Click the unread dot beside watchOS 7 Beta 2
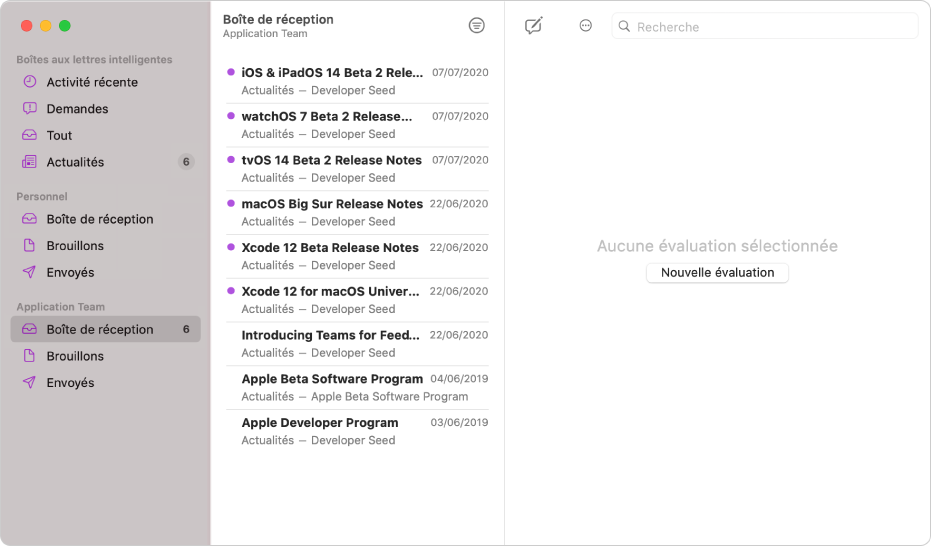931x548 pixels. 231,116
